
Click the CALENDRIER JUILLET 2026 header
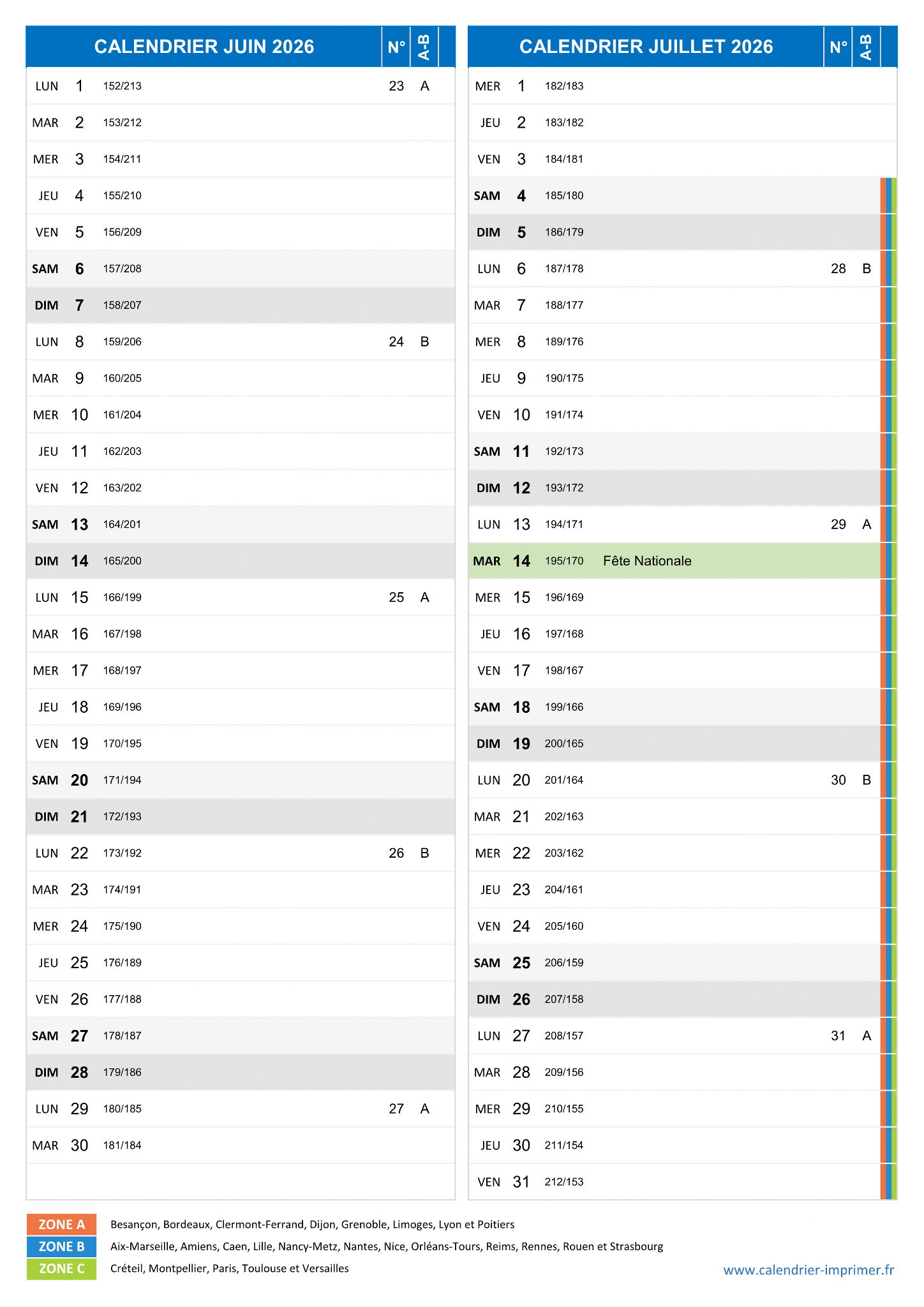click(x=646, y=47)
